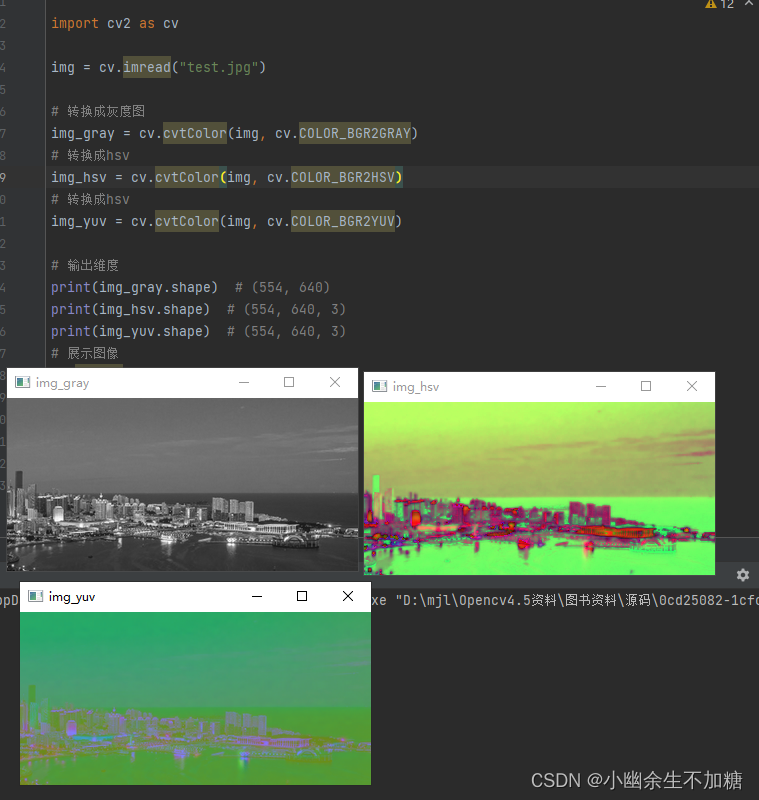Maximize the img_hsv window
This screenshot has height=800, width=759.
(646, 386)
